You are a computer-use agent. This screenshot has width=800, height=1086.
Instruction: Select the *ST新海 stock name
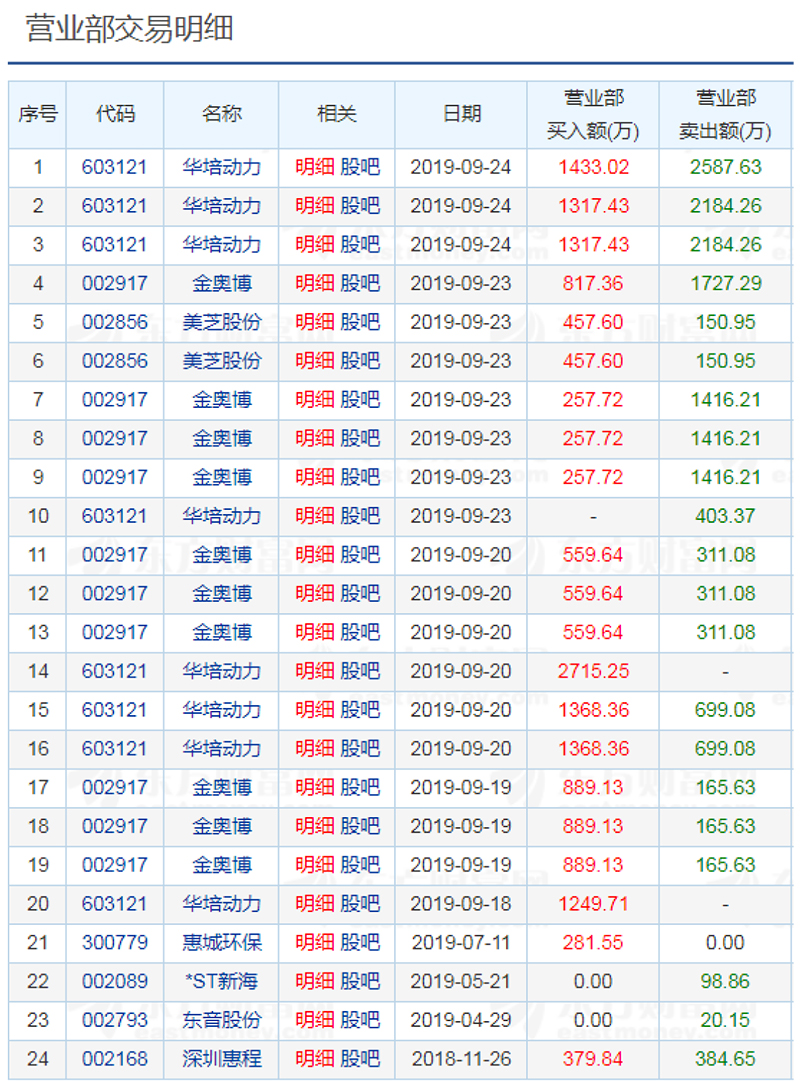tap(221, 982)
